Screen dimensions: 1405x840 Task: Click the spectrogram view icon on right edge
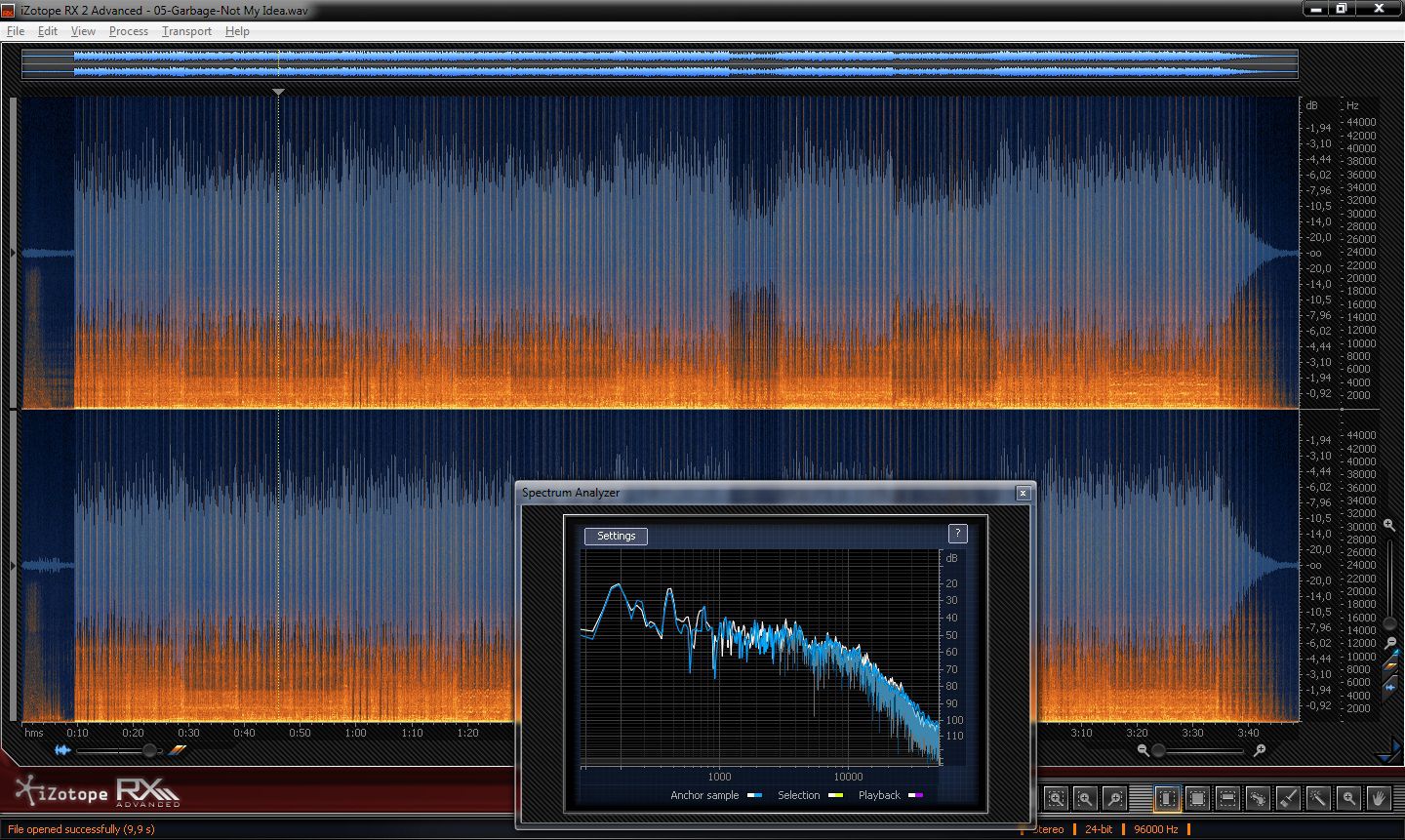(1391, 664)
